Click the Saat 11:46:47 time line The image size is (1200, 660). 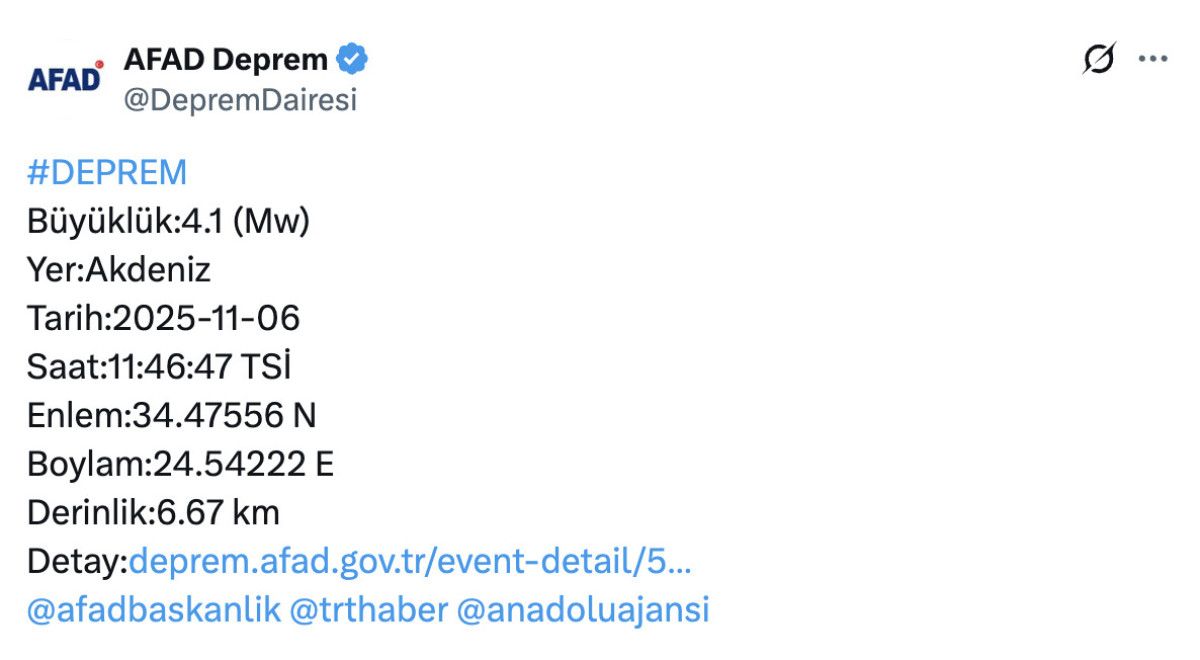pos(159,367)
